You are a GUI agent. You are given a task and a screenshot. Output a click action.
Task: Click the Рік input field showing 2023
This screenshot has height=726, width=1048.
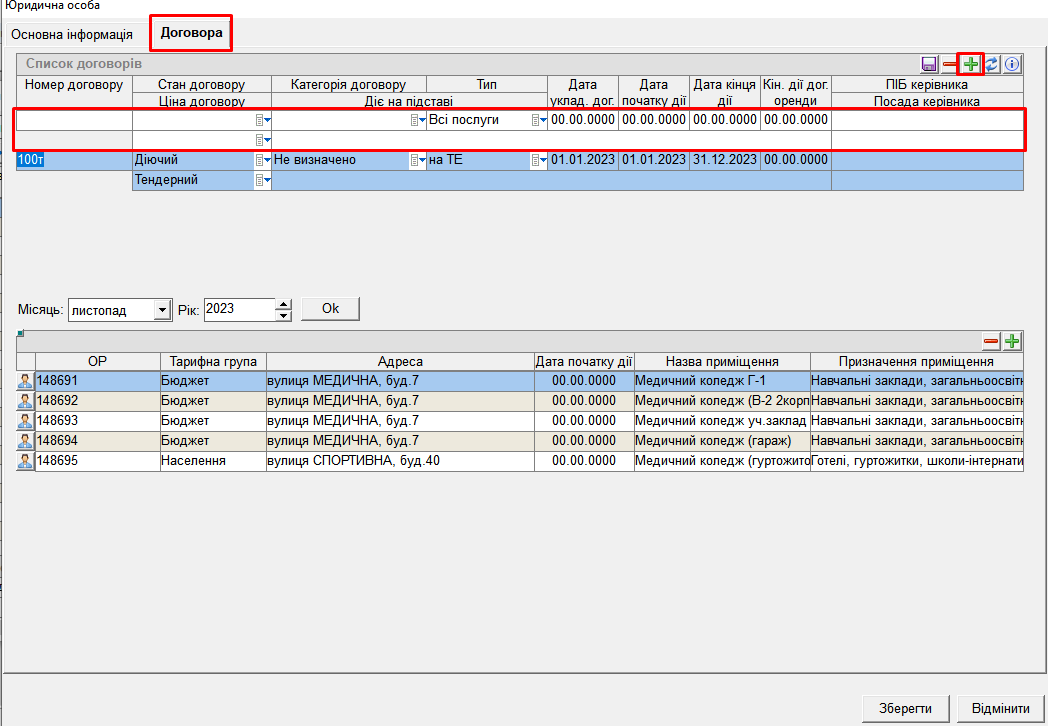[x=238, y=310]
